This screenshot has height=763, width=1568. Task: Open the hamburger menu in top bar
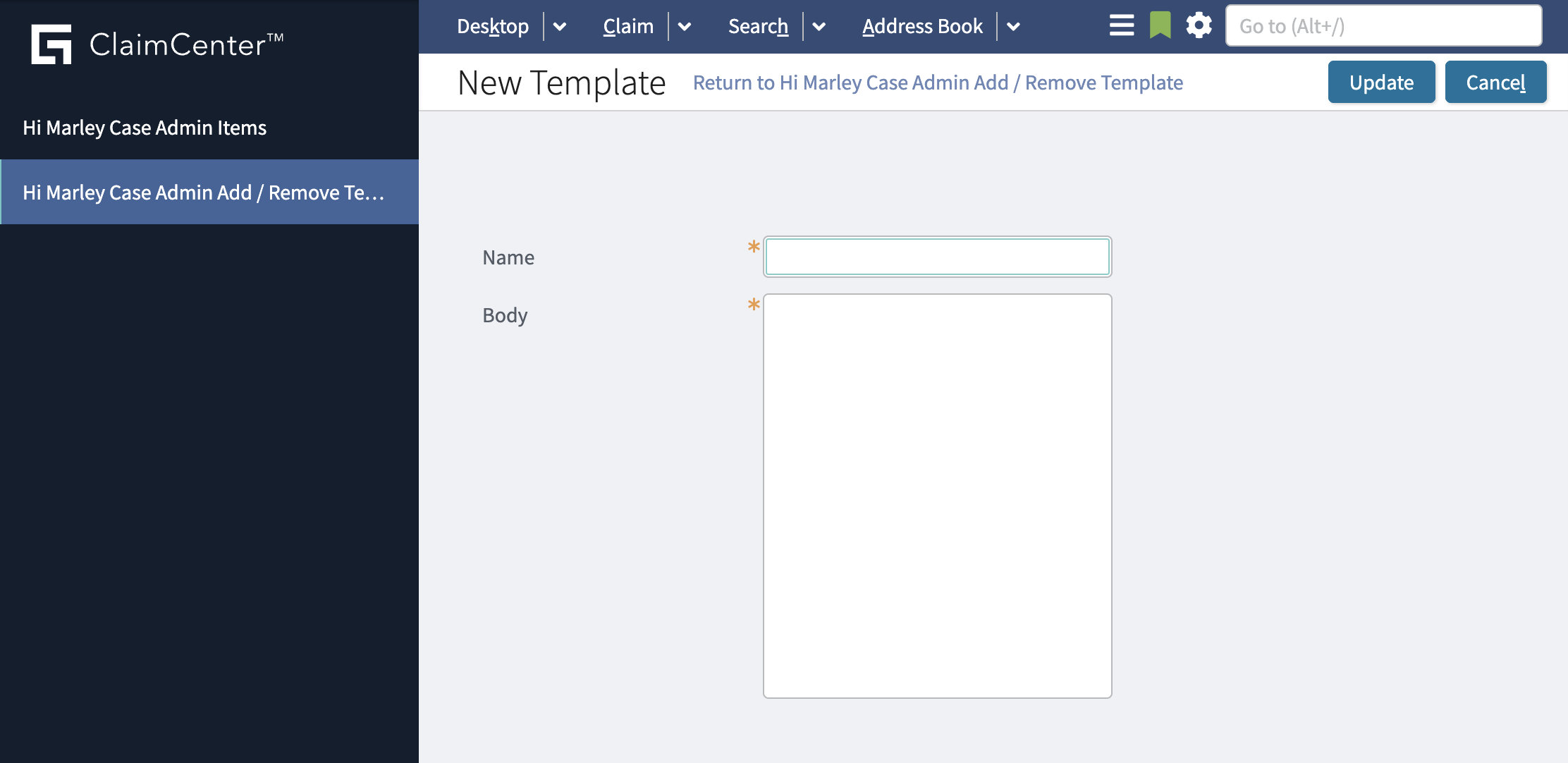(x=1121, y=25)
